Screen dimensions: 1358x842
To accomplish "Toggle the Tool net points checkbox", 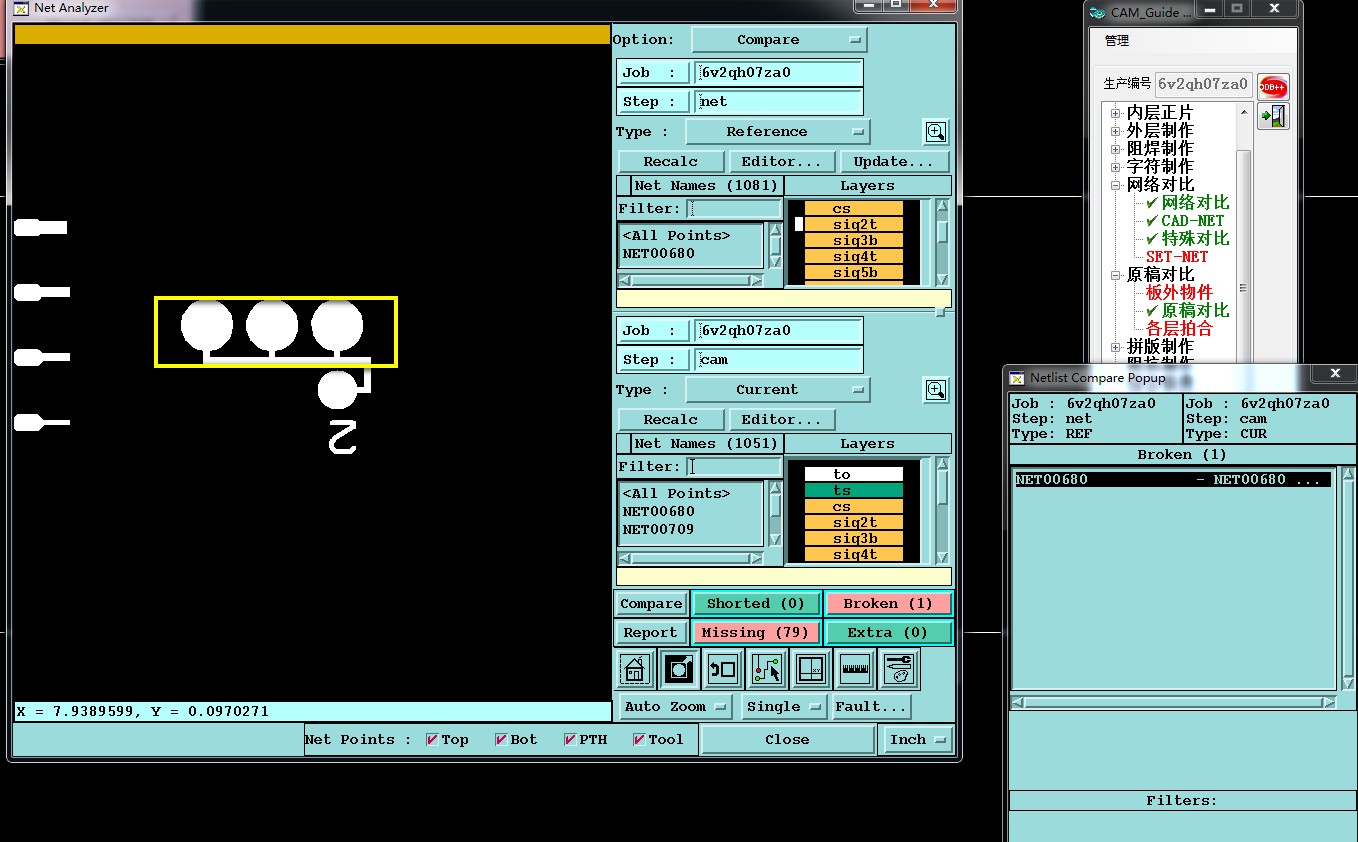I will click(x=639, y=740).
